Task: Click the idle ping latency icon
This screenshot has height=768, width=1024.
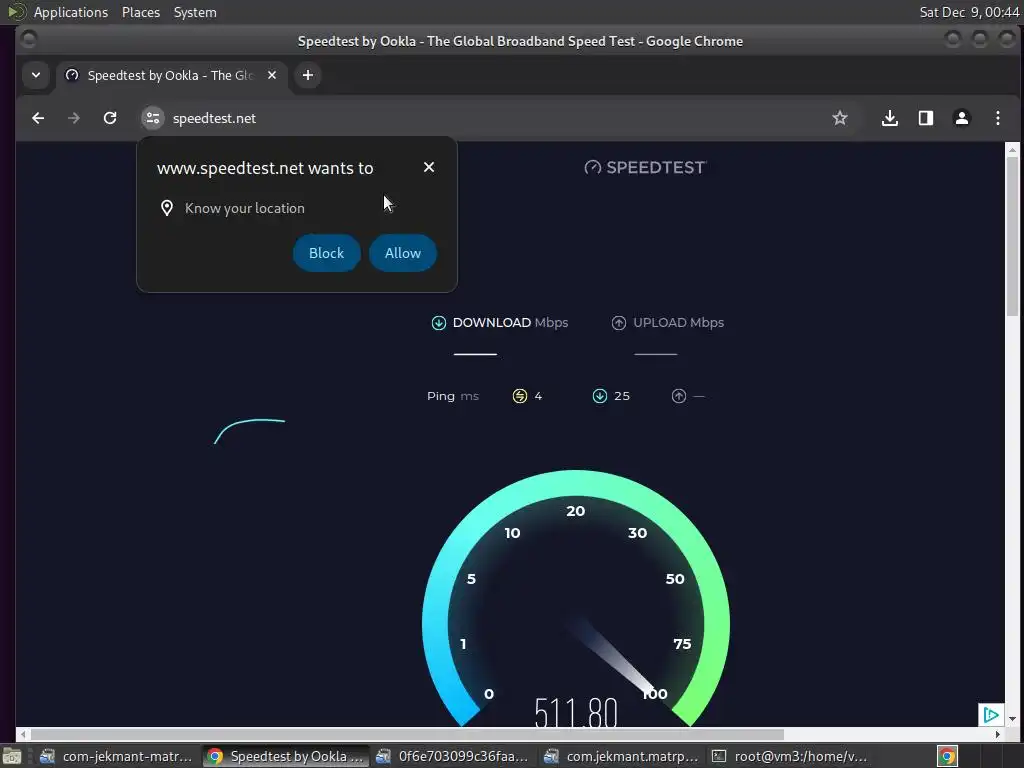Action: click(520, 396)
